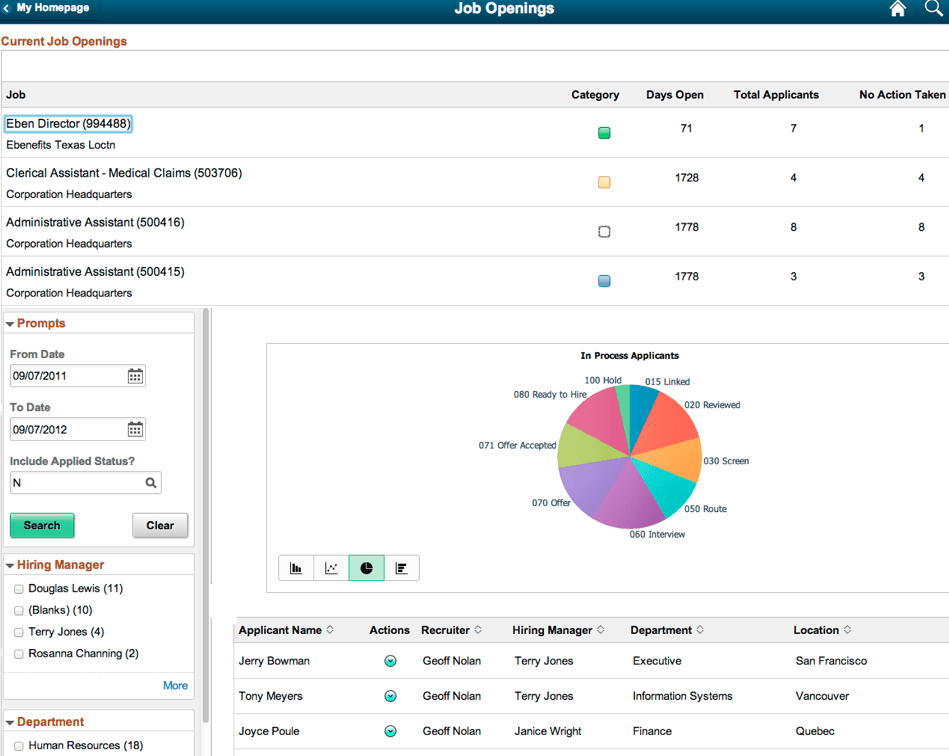
Task: Click the green category indicator for Eben Director
Action: [604, 132]
